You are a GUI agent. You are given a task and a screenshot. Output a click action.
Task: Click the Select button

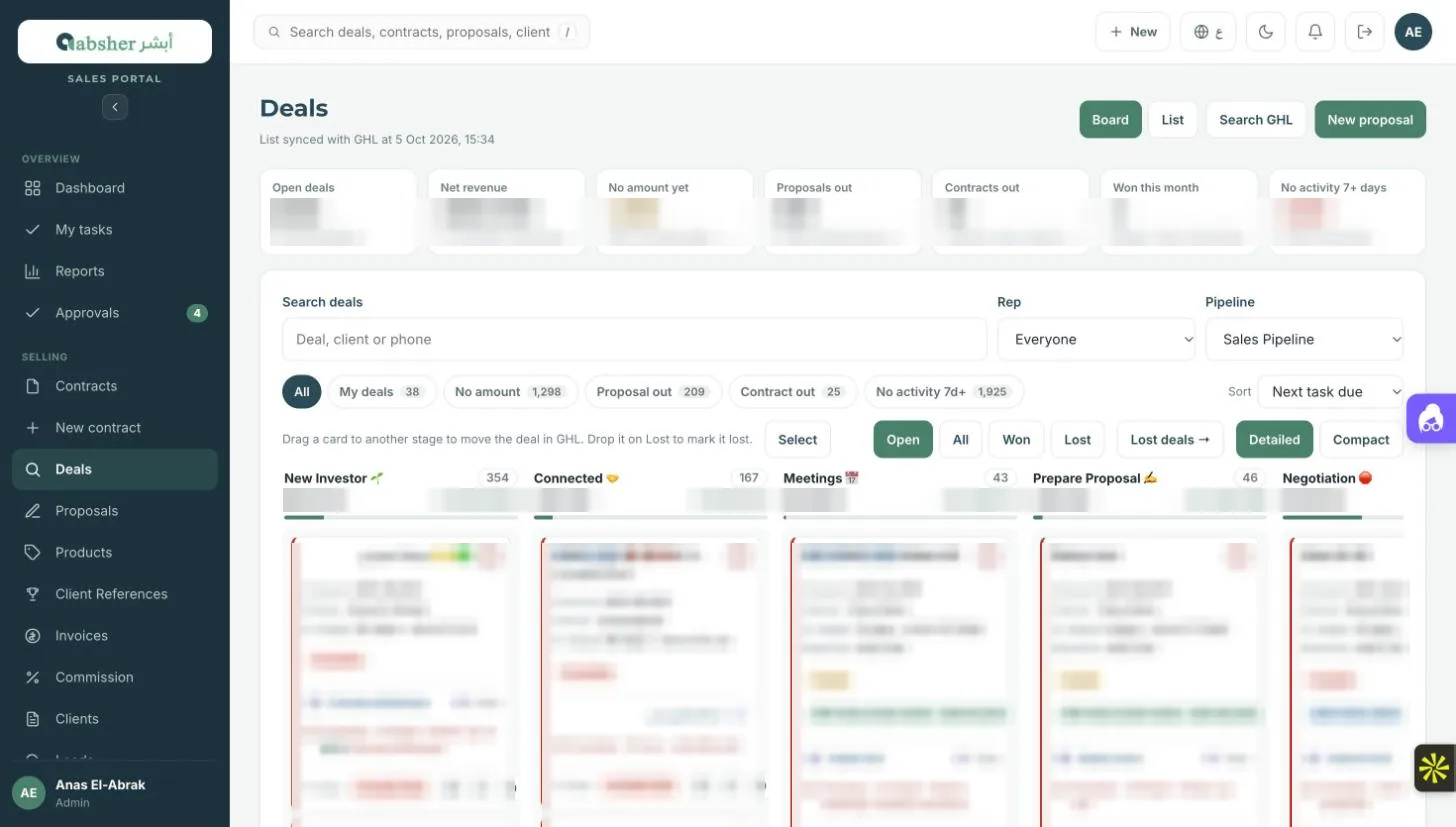point(798,440)
